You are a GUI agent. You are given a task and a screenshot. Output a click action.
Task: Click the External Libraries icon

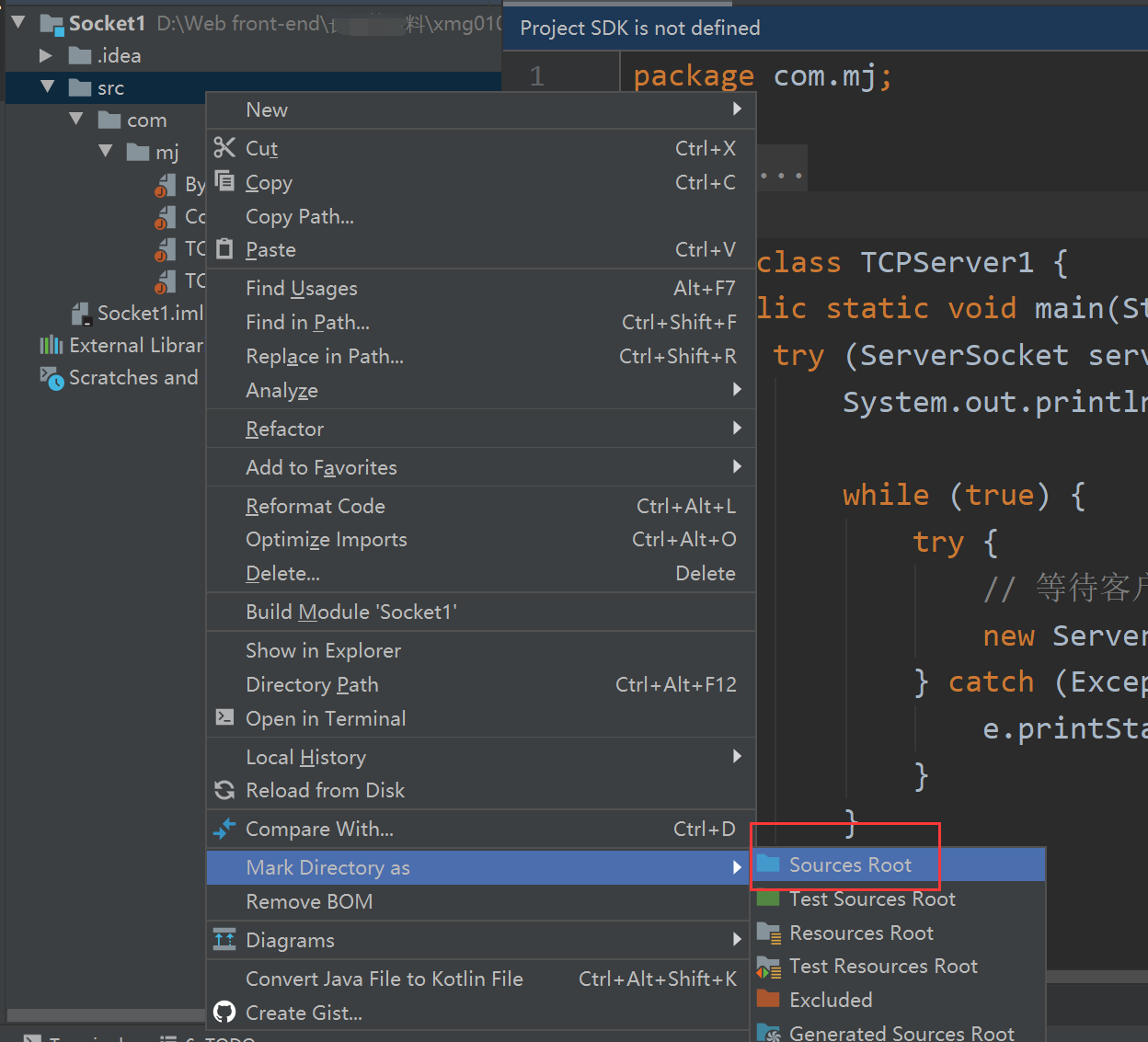[52, 345]
